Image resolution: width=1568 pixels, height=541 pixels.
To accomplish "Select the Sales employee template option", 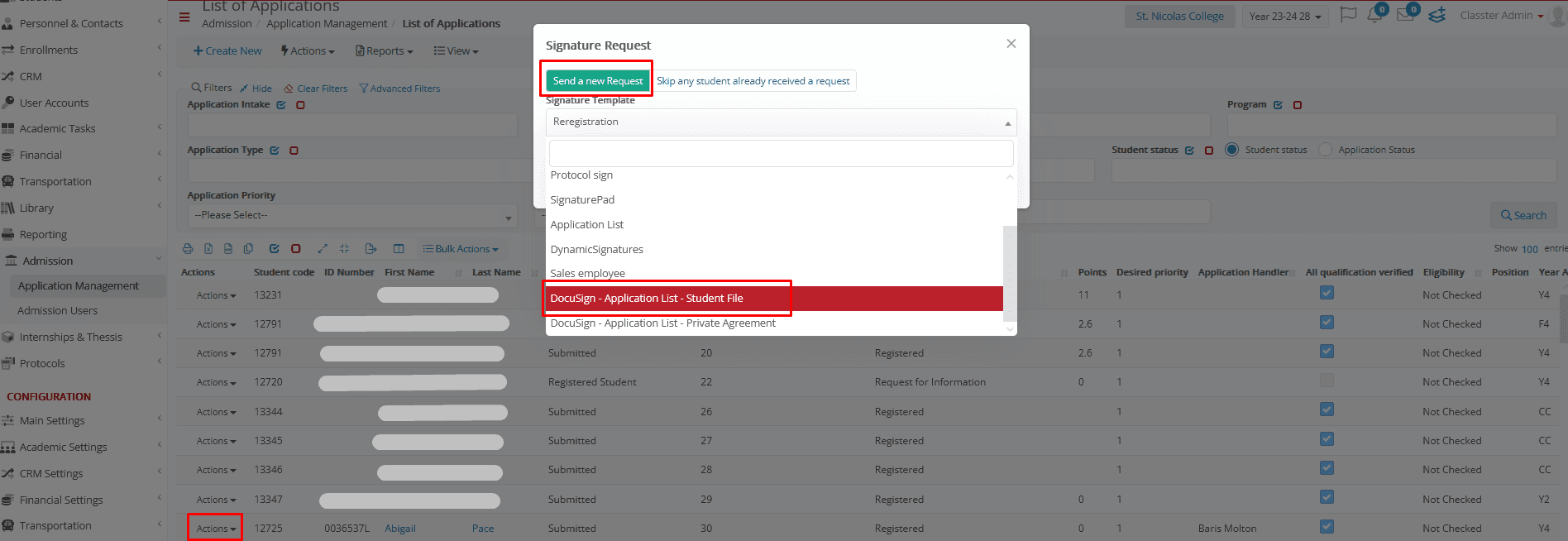I will pyautogui.click(x=774, y=273).
